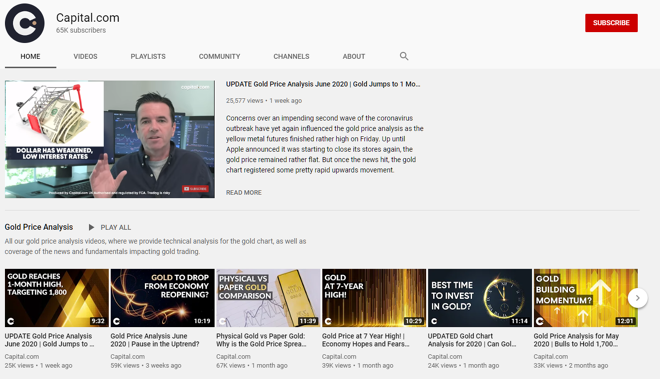This screenshot has width=660, height=379.
Task: Open 'Physical vs Paper Gold Comparison' thumbnail
Action: [x=268, y=298]
